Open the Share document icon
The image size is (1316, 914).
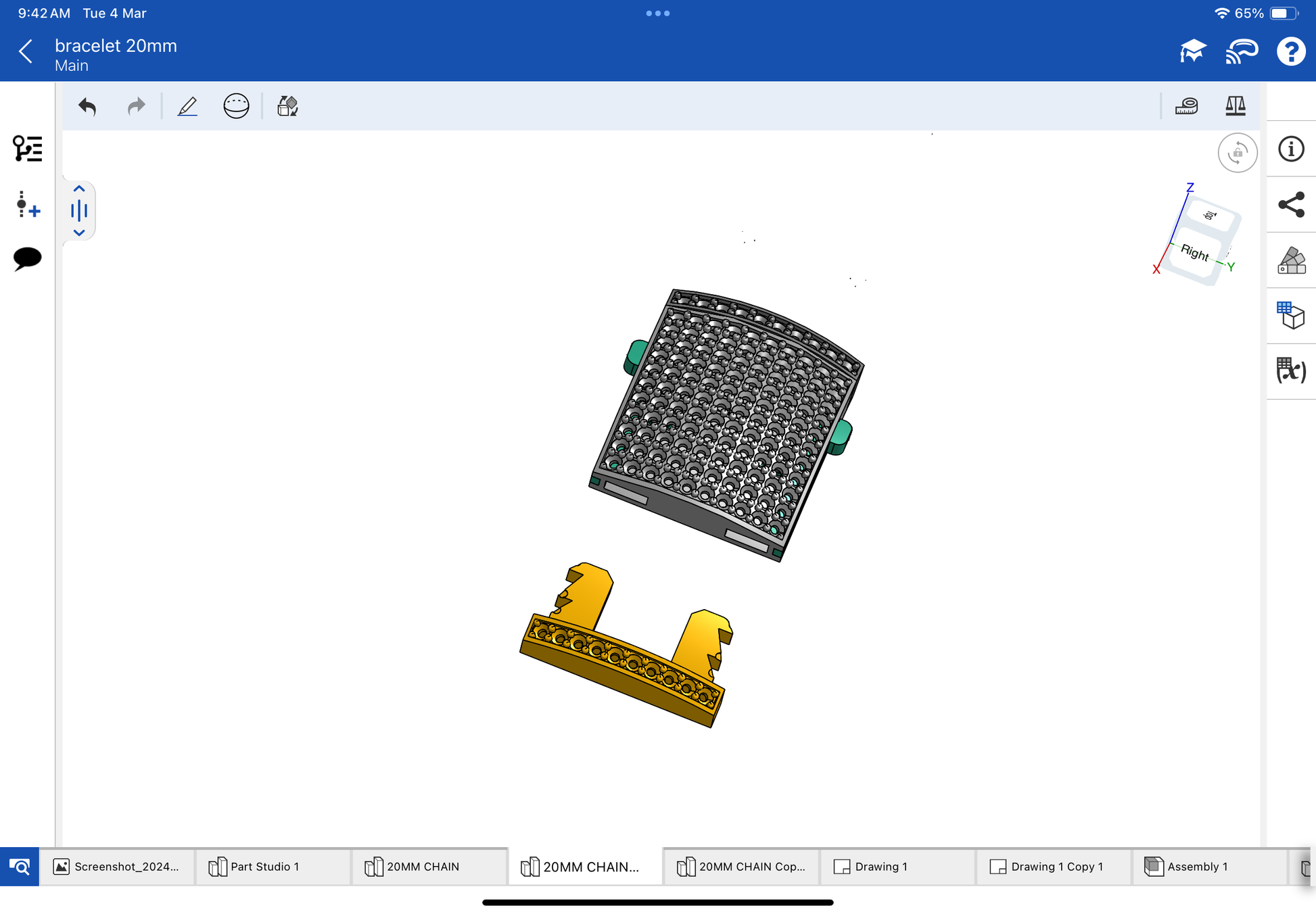coord(1290,205)
